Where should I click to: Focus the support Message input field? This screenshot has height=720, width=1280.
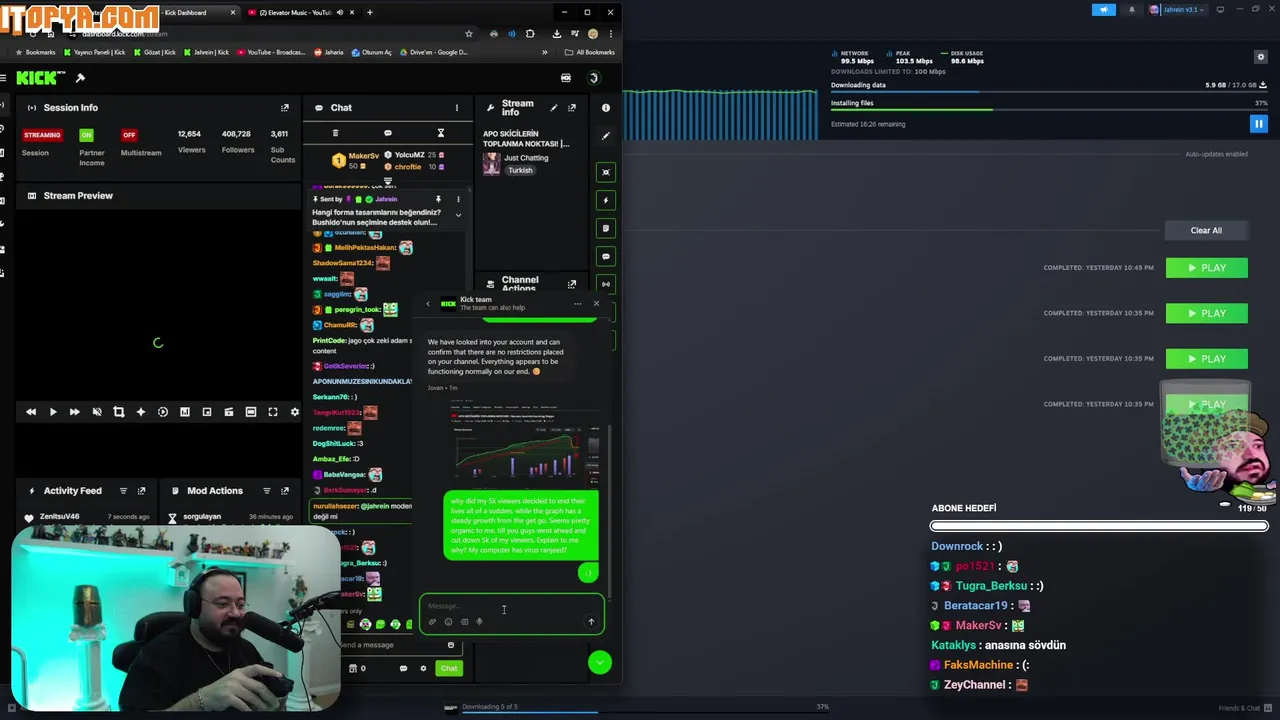(x=511, y=606)
